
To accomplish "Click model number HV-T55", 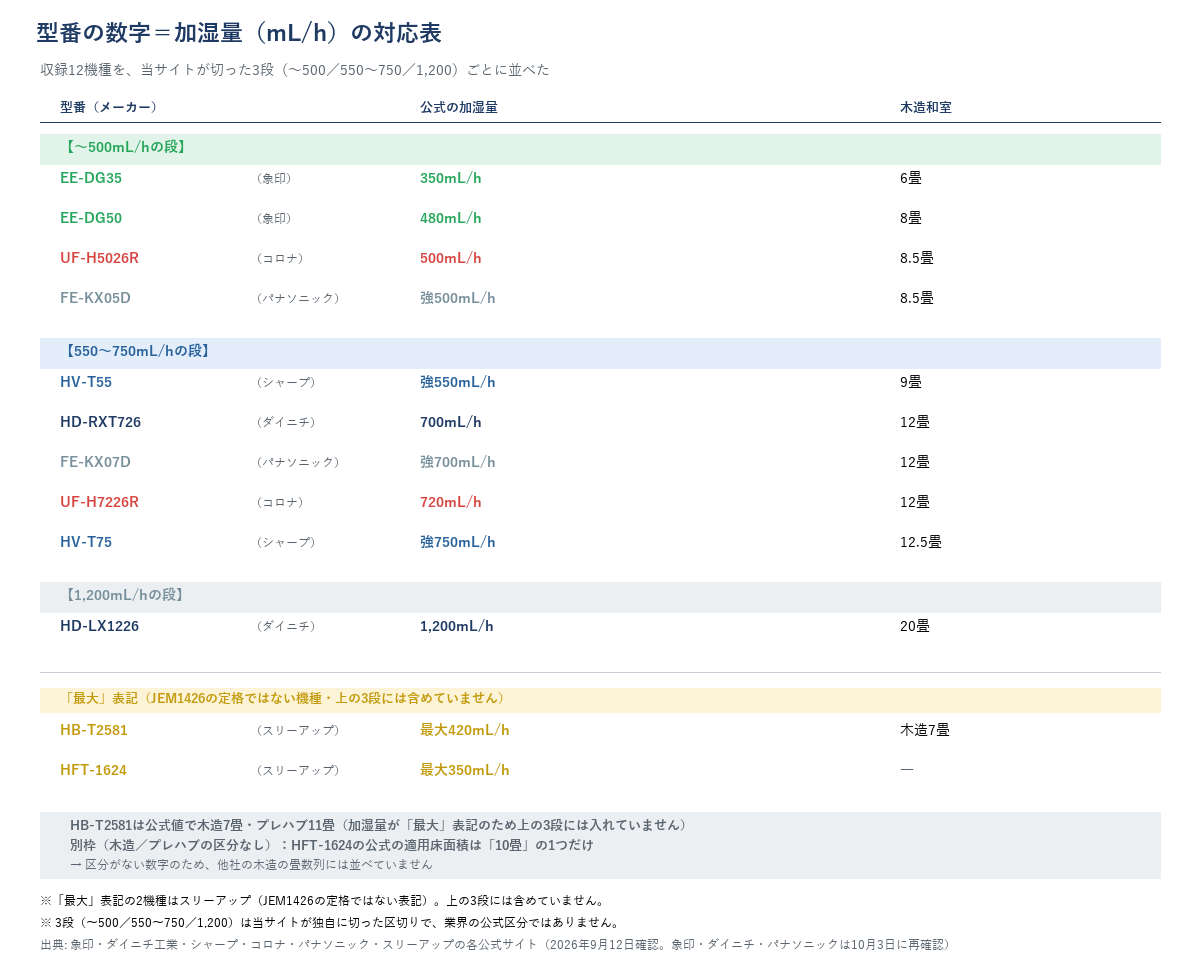I will coord(86,382).
